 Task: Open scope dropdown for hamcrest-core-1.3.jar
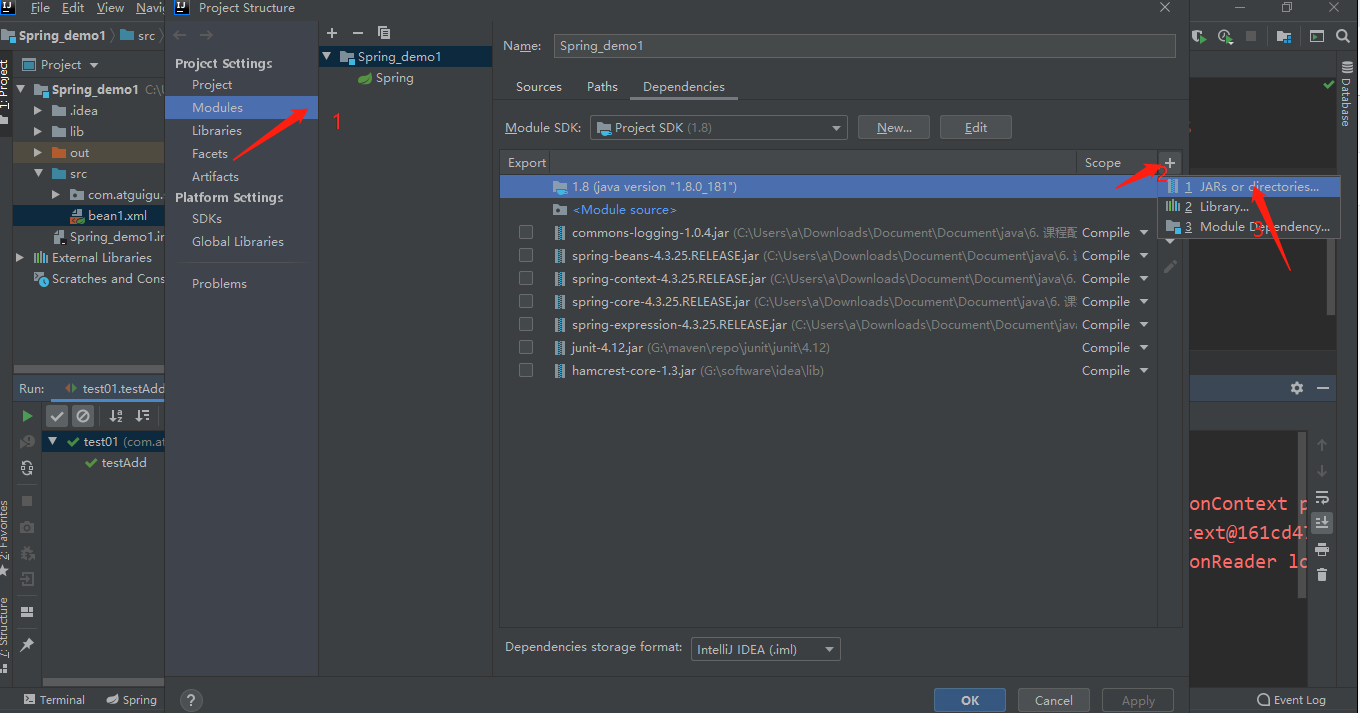tap(1144, 370)
